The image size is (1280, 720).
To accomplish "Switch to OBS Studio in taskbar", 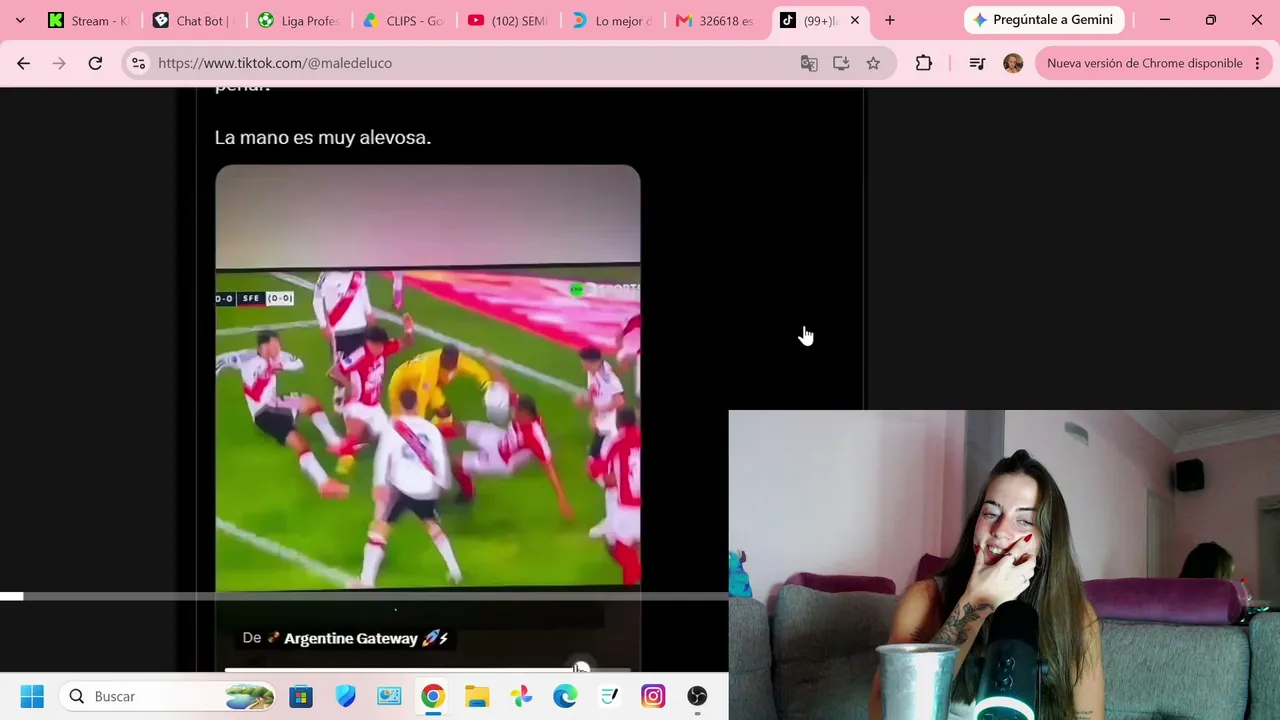I will [697, 696].
